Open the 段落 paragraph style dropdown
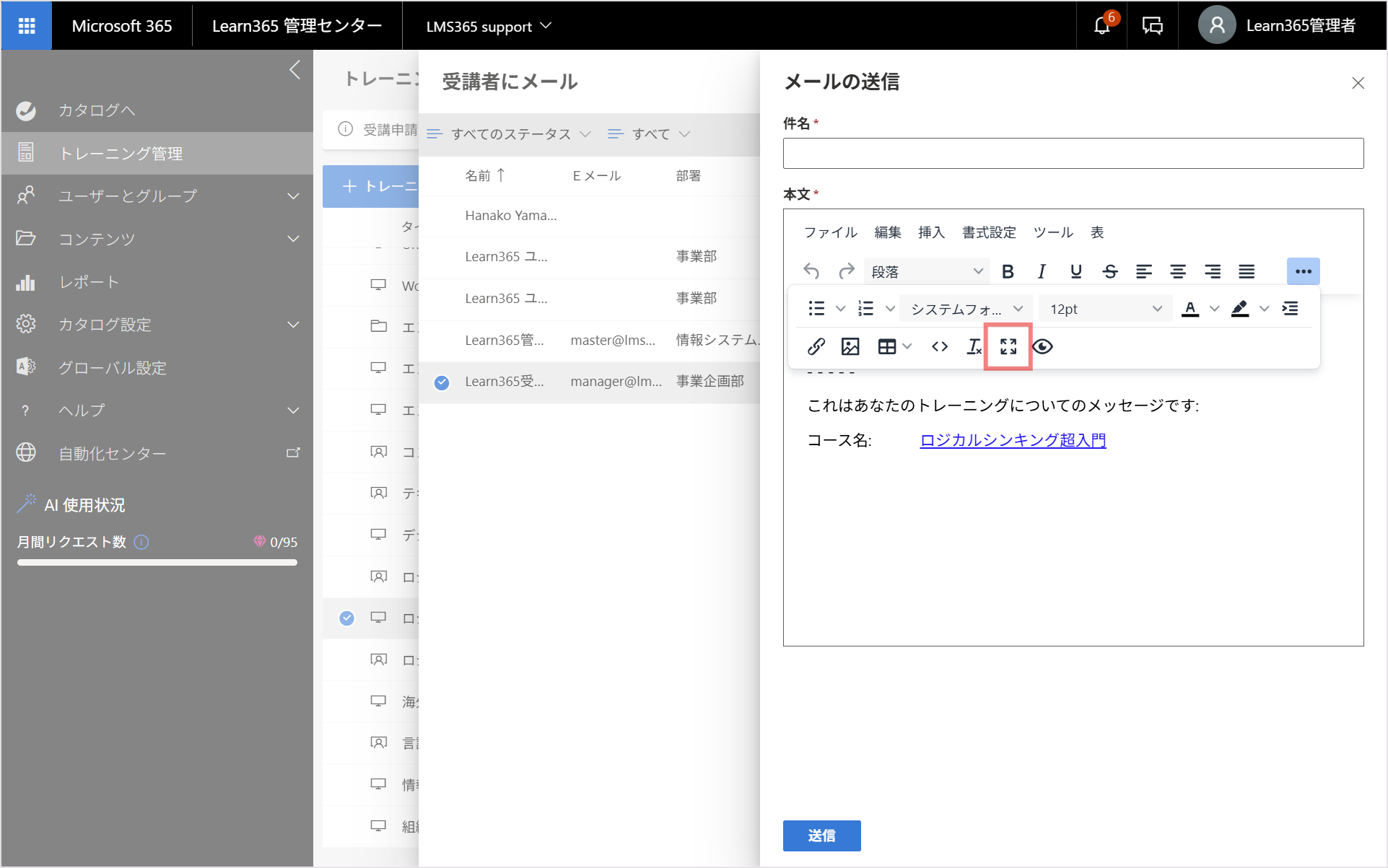Image resolution: width=1388 pixels, height=868 pixels. (927, 272)
